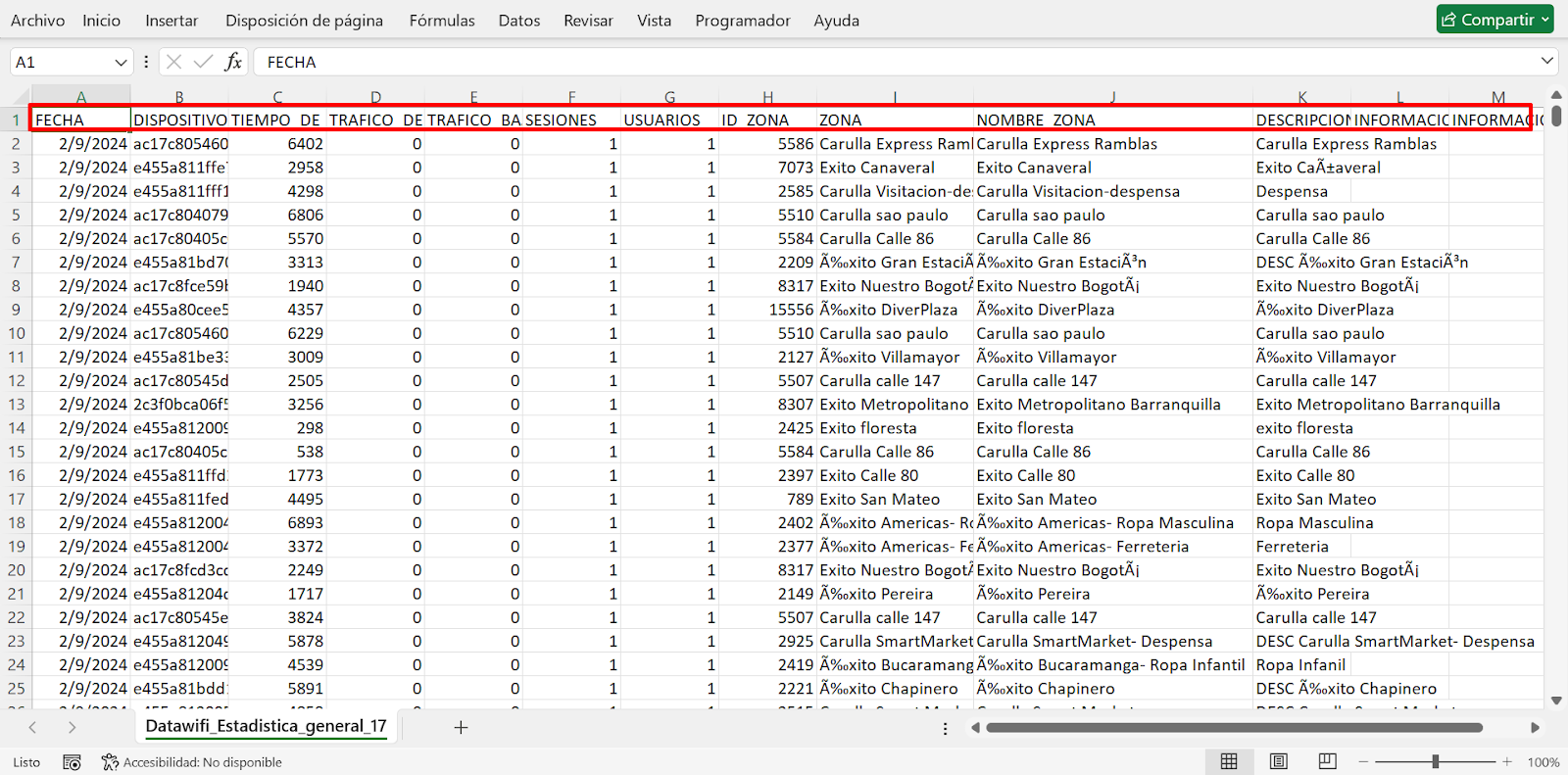
Task: Select zone ID cell 789
Action: pos(768,500)
